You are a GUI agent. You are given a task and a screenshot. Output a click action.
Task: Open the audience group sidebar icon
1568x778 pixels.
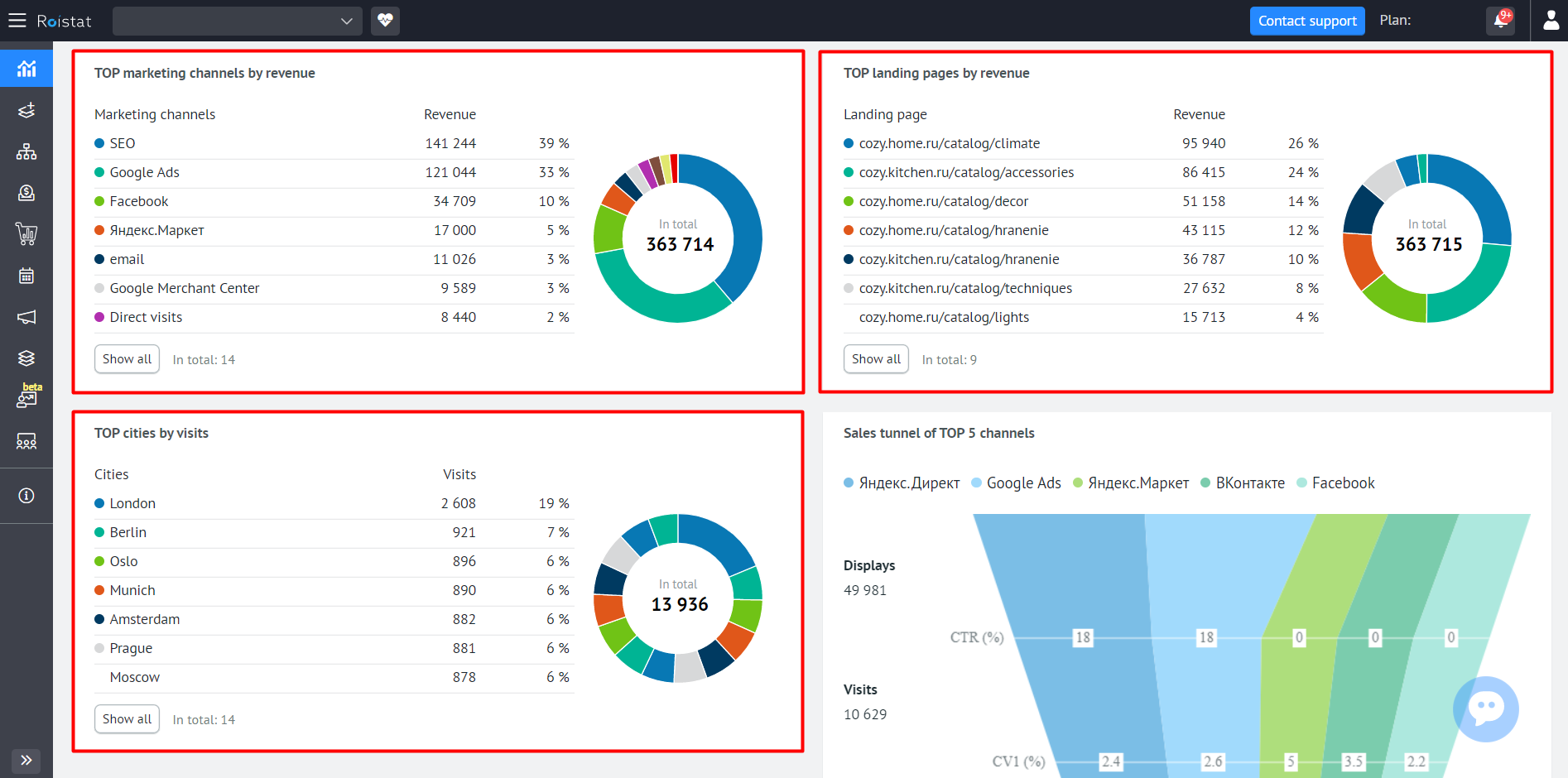(26, 441)
